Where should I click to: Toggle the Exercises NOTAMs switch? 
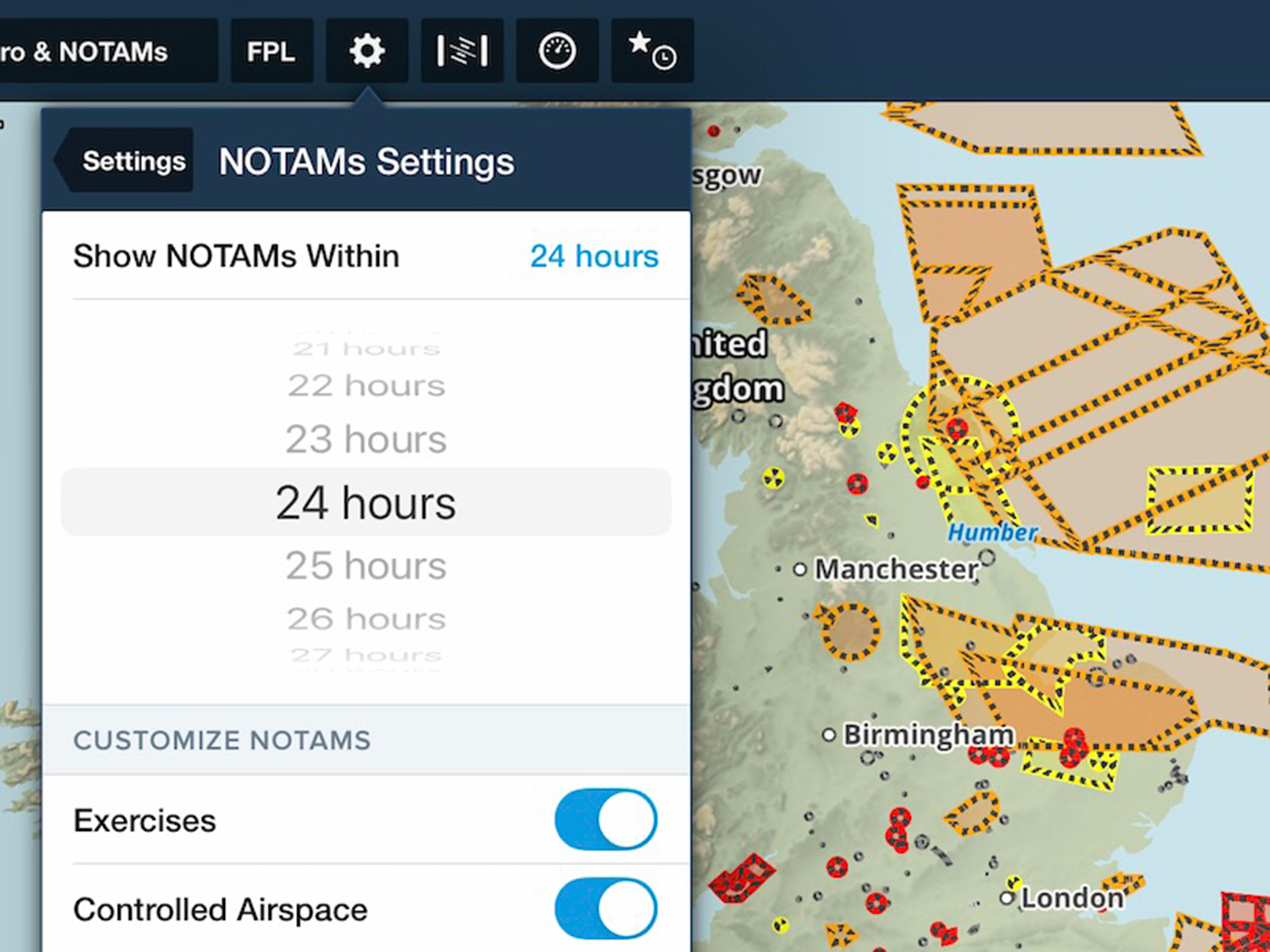[x=605, y=819]
